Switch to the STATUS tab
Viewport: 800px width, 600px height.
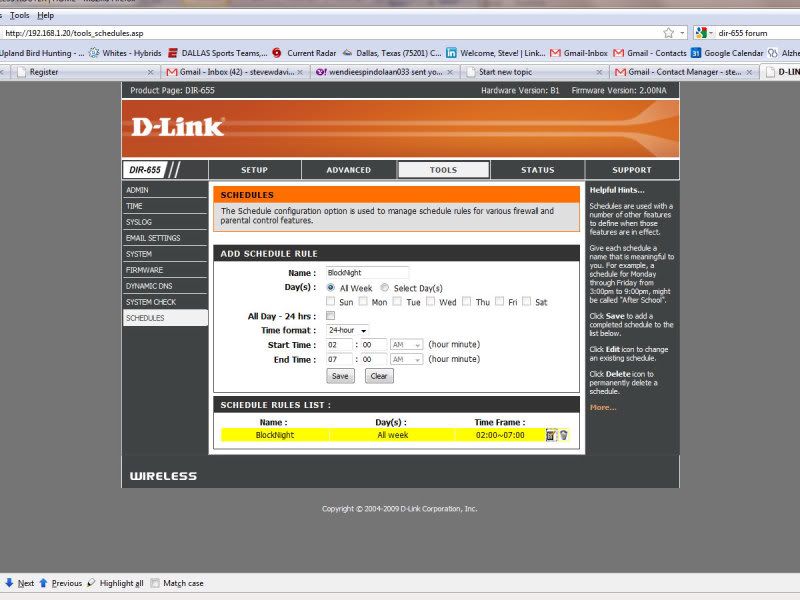538,170
